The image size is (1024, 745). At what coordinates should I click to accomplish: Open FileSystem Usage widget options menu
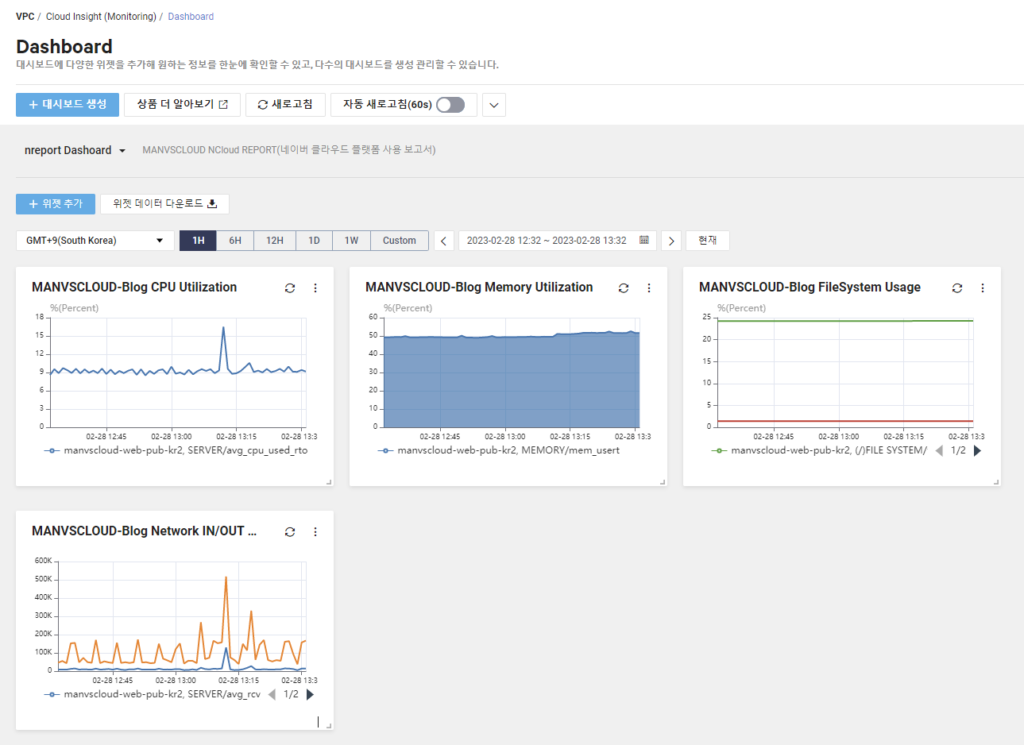(982, 288)
